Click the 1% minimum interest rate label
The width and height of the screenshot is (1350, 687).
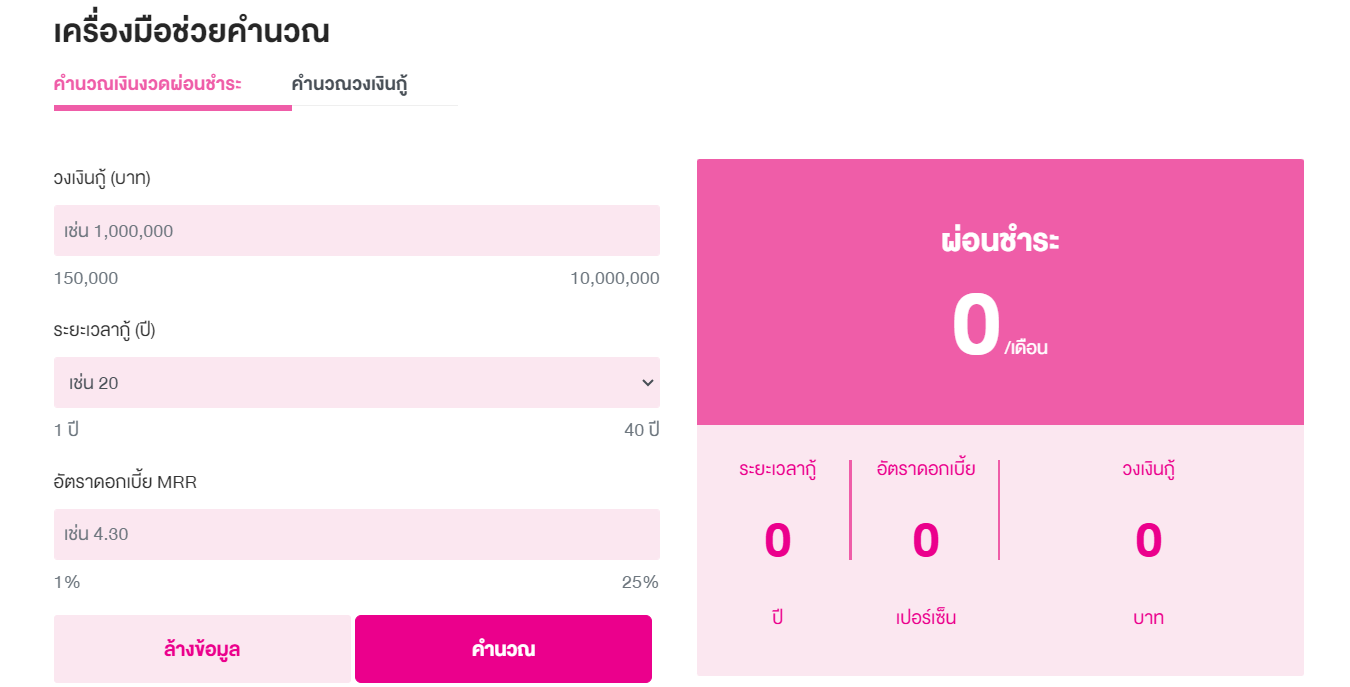(66, 581)
